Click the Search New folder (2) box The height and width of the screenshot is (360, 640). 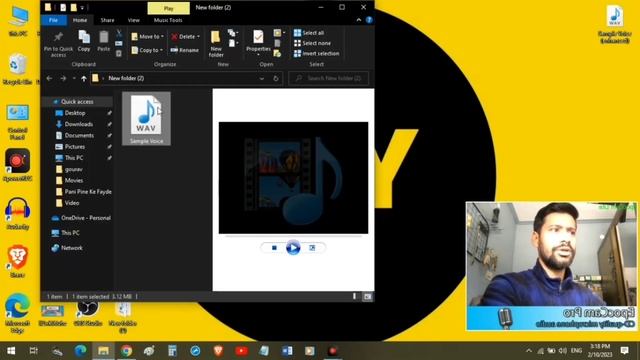(329, 78)
